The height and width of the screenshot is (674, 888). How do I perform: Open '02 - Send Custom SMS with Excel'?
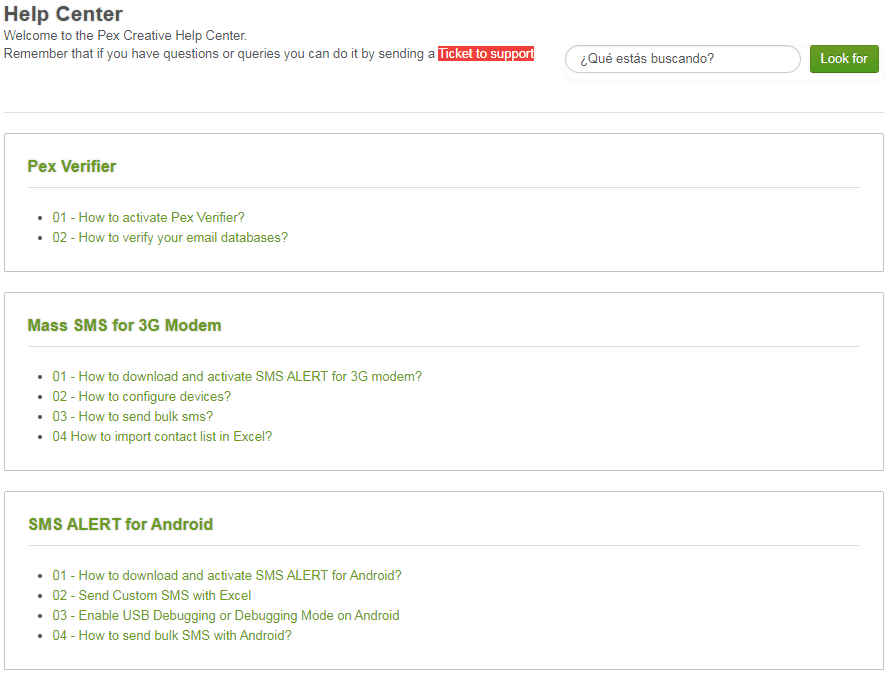pos(152,595)
